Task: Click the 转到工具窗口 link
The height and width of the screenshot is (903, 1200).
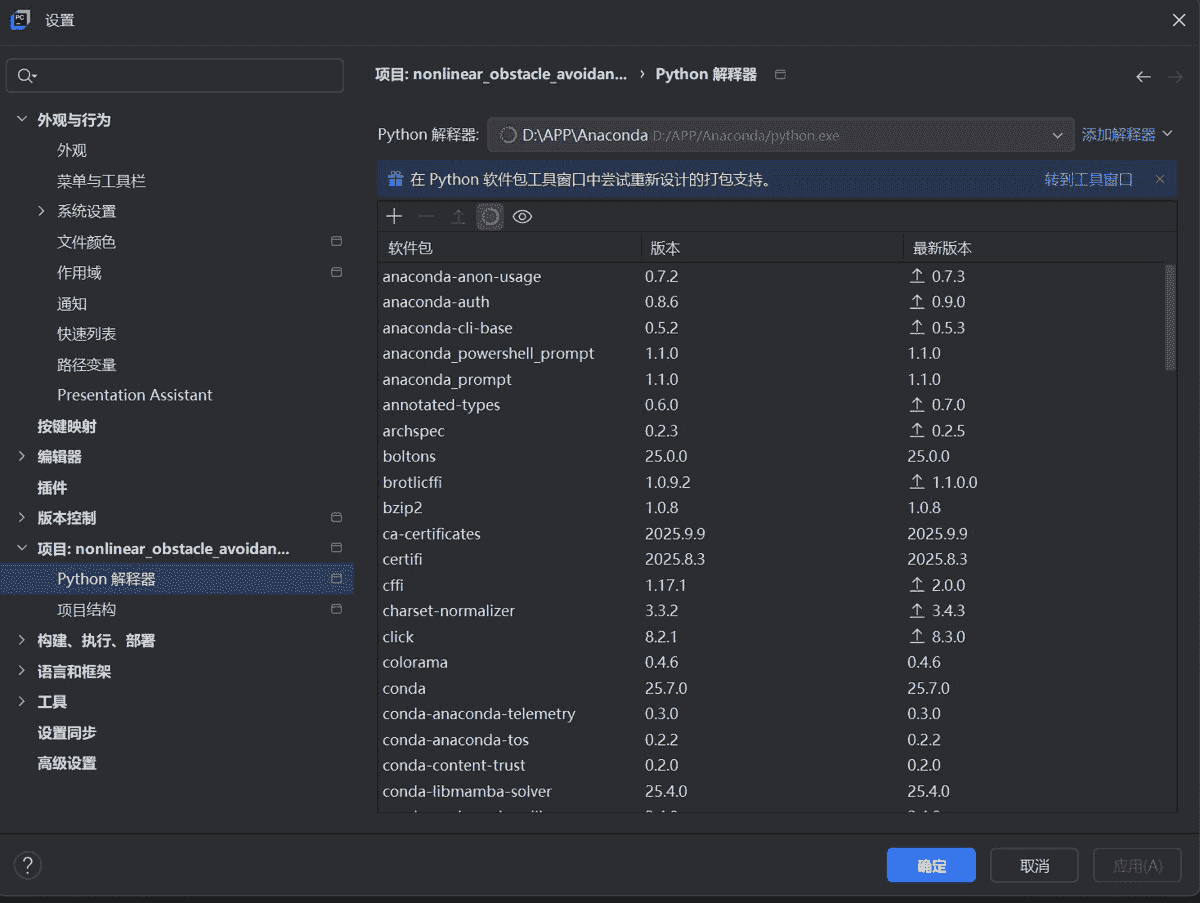Action: [1089, 179]
